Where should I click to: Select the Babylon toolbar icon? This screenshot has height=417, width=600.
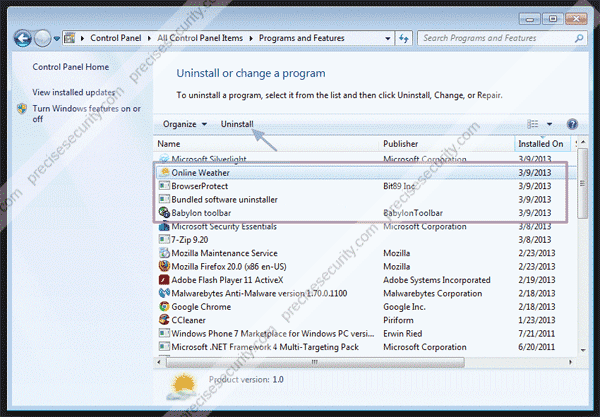165,212
